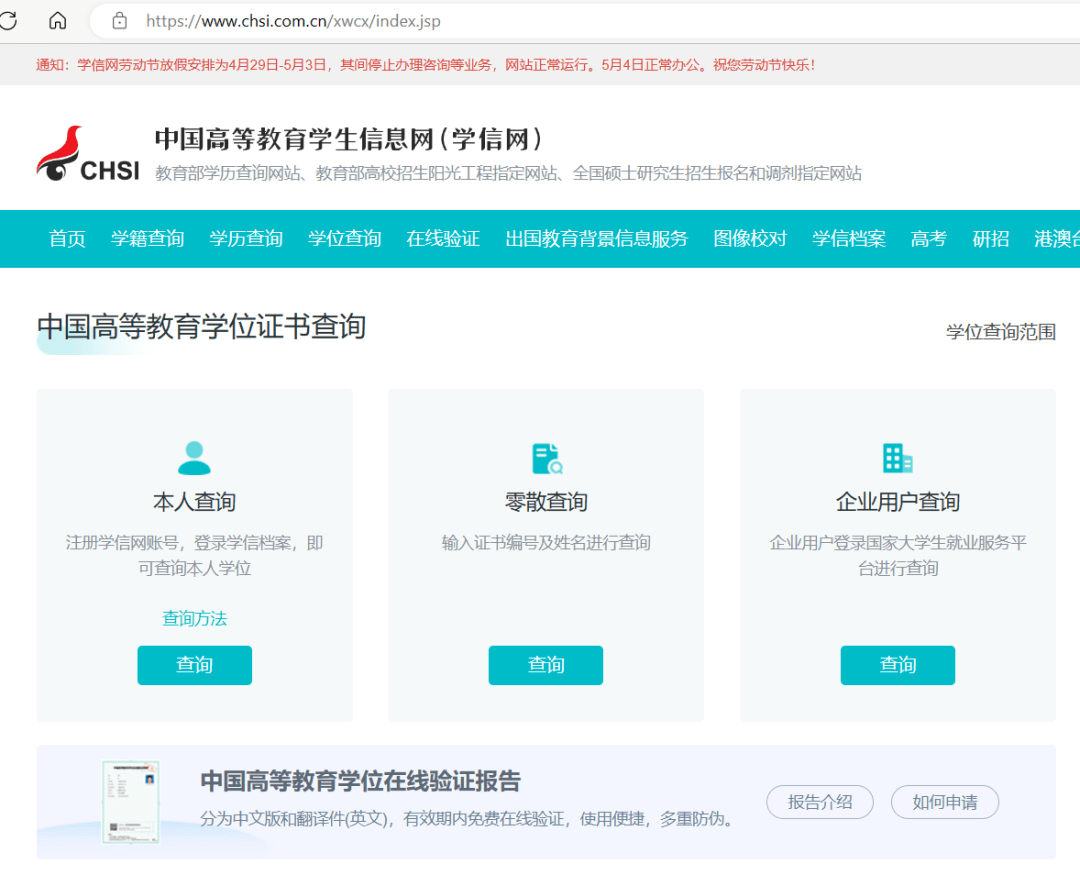This screenshot has width=1080, height=886.
Task: Open the 查询方法 link under 本人查询
Action: (x=194, y=619)
